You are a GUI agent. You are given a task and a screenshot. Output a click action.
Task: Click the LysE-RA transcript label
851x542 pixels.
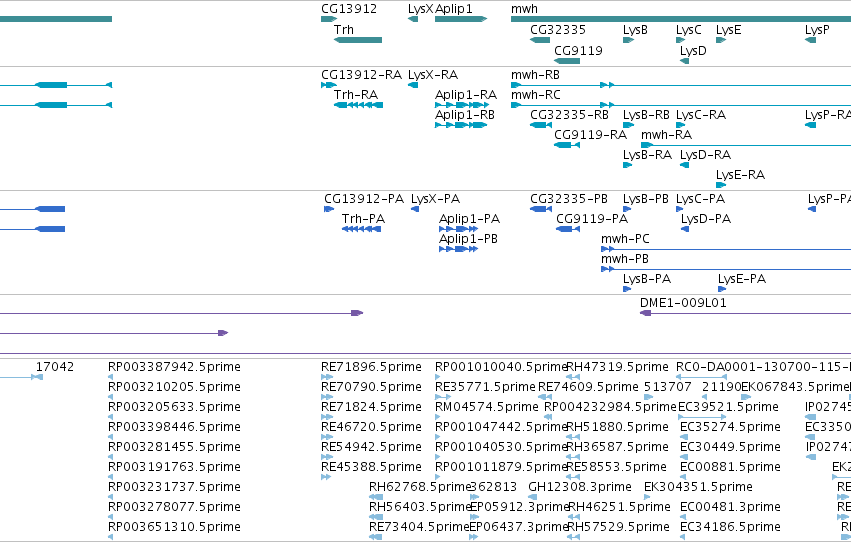(740, 175)
